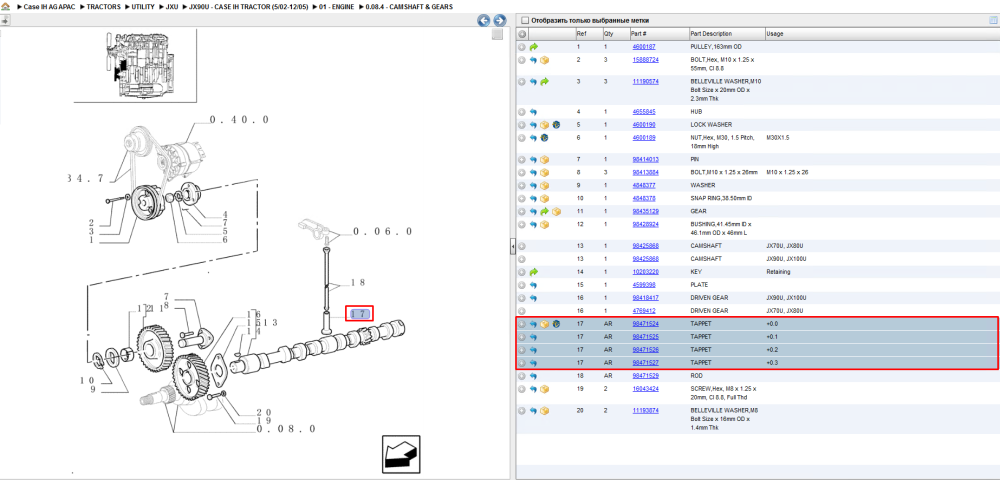The height and width of the screenshot is (480, 1000).
Task: Toggle round selector for TAPPET +0.1 row
Action: 522,337
